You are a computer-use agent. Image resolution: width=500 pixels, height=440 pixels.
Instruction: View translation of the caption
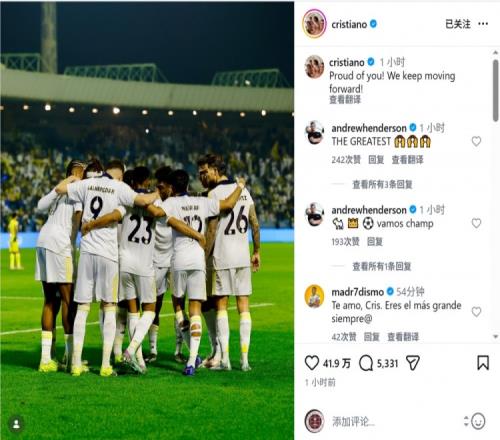click(345, 99)
